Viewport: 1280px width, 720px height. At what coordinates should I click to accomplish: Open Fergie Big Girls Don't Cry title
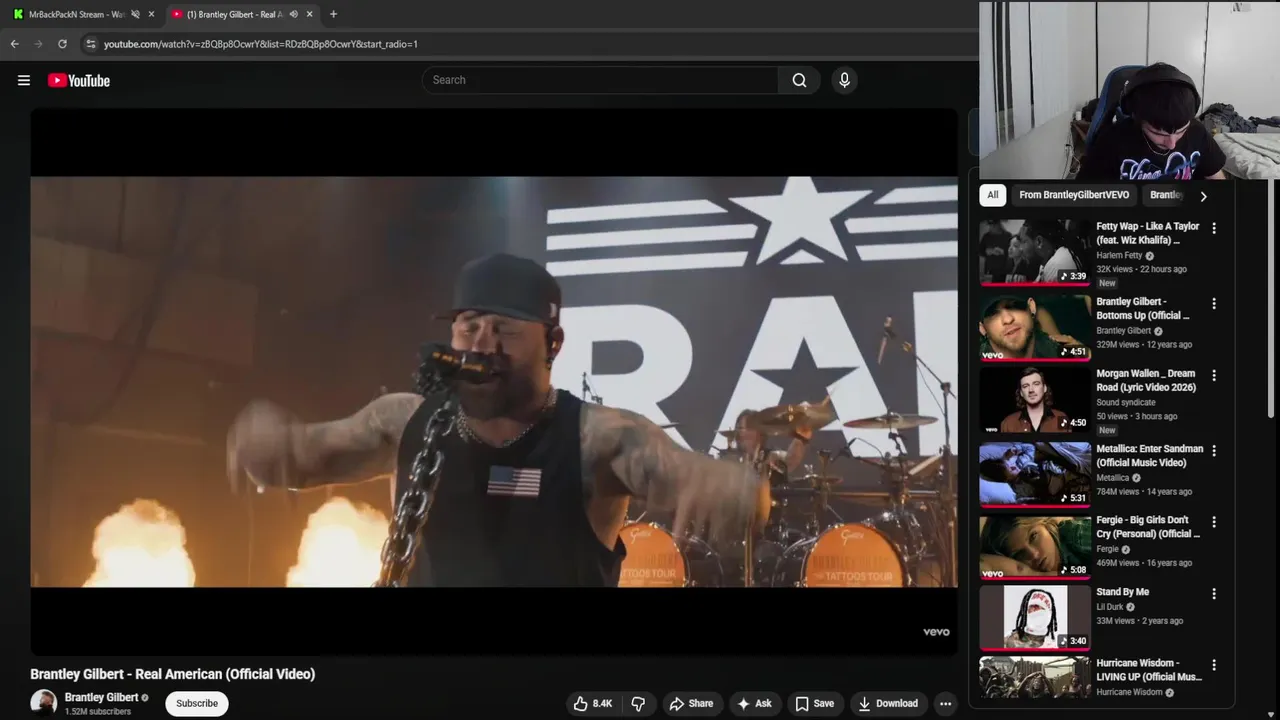pyautogui.click(x=1148, y=527)
